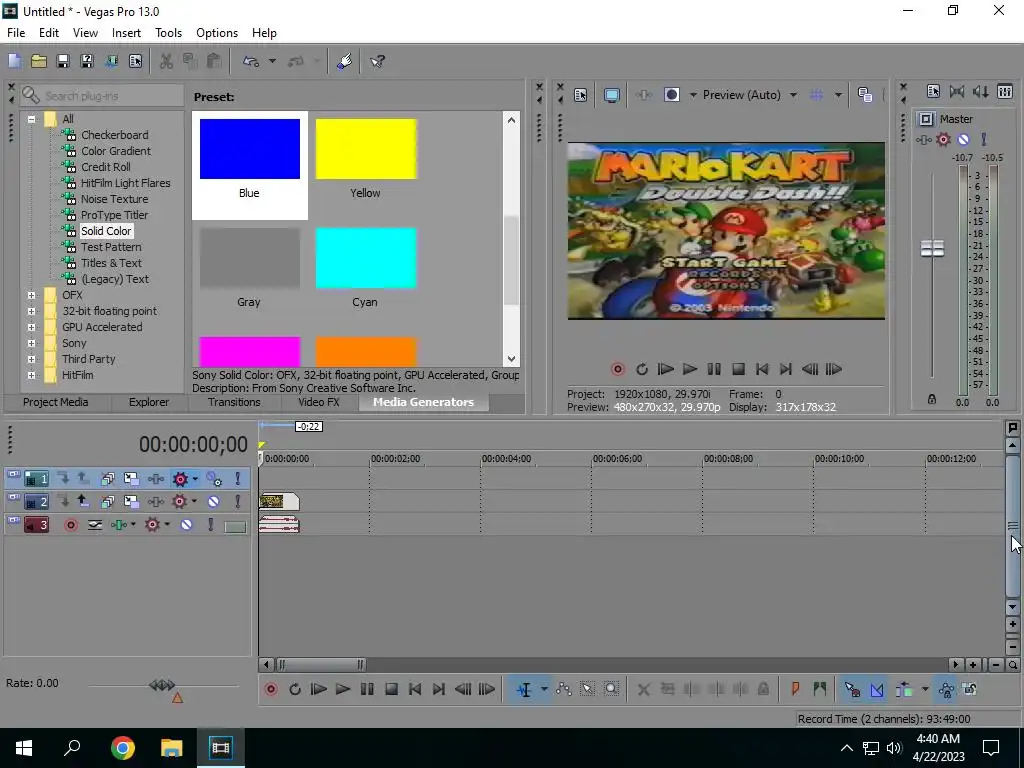Click the New project icon

[x=14, y=61]
